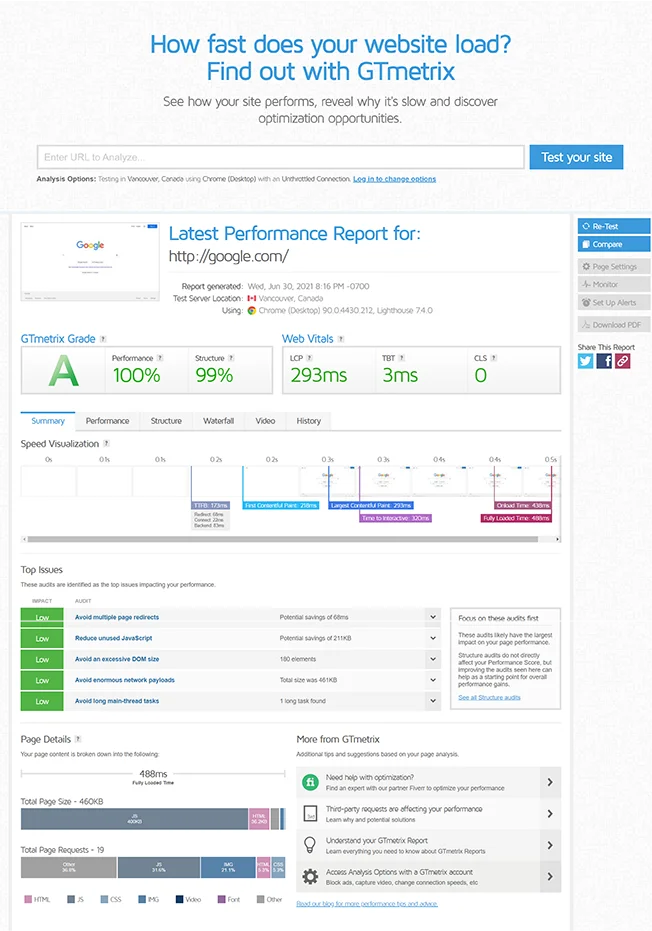
Task: Click TBT help question mark
Action: [402, 358]
